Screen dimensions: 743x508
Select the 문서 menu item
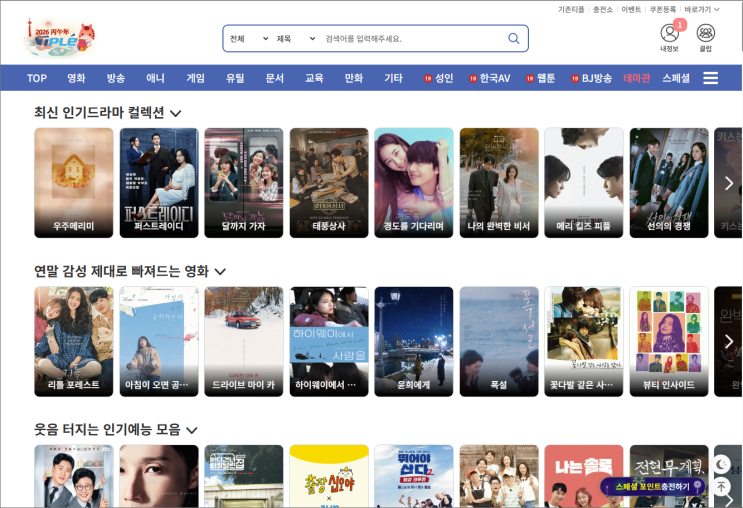click(274, 78)
